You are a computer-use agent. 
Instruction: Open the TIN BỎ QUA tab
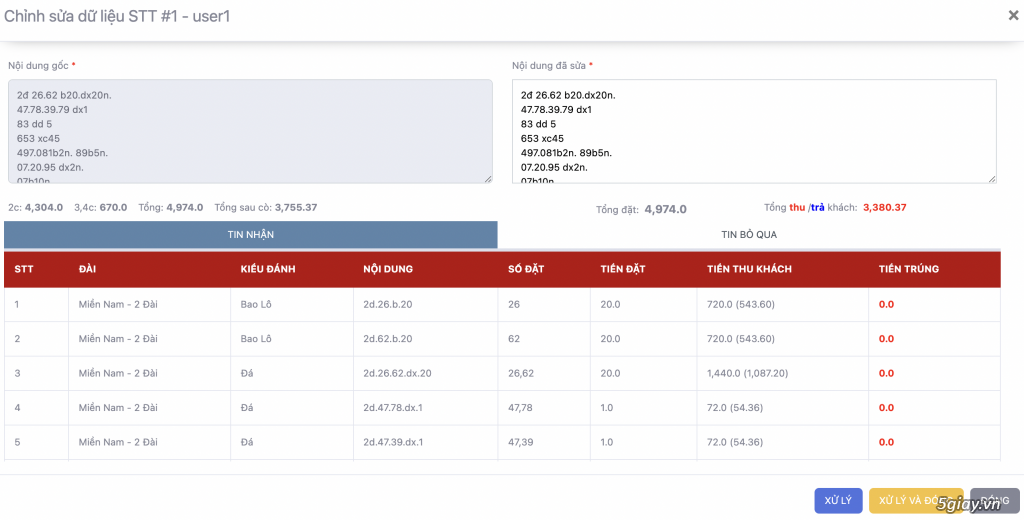pos(748,234)
